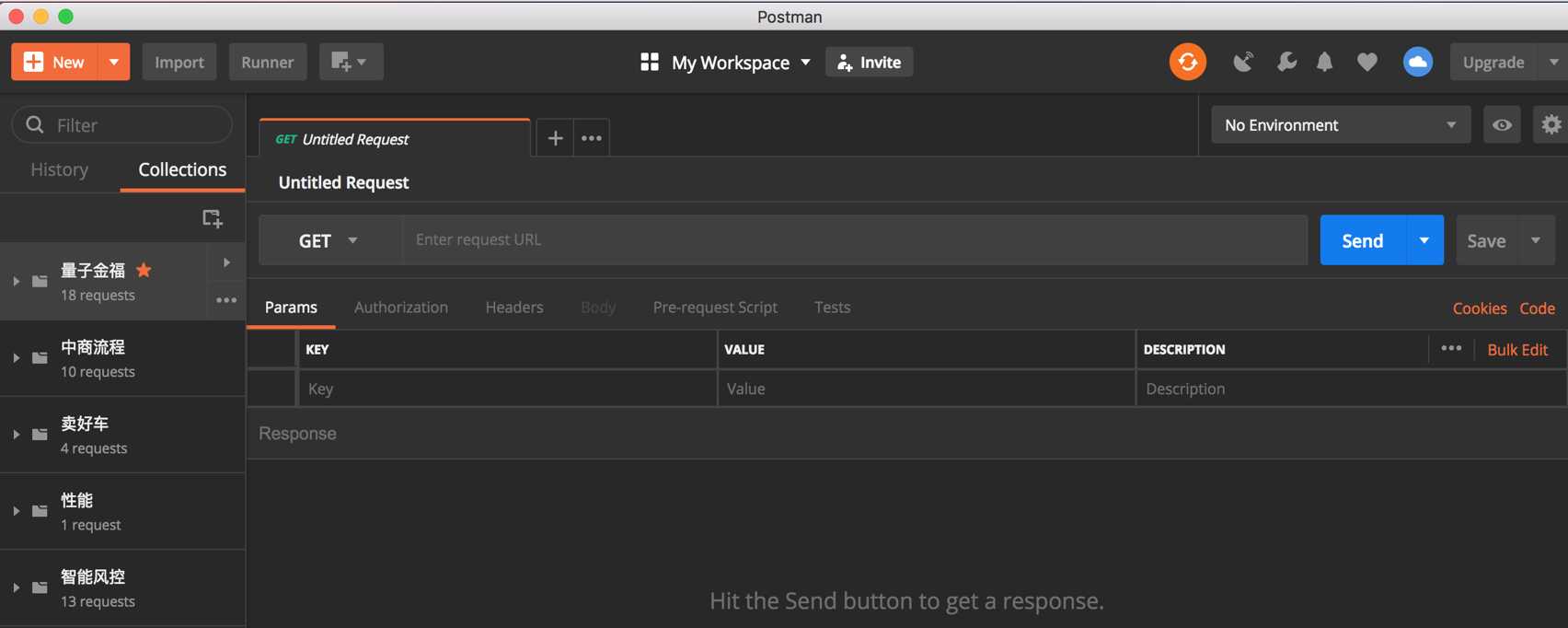Open the Runner

[x=268, y=62]
